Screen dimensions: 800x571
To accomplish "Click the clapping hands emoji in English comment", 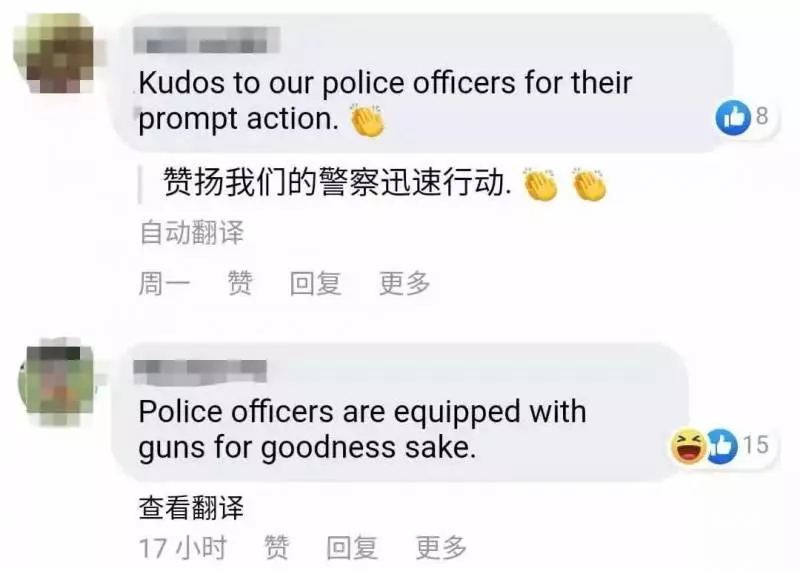I will click(x=367, y=120).
